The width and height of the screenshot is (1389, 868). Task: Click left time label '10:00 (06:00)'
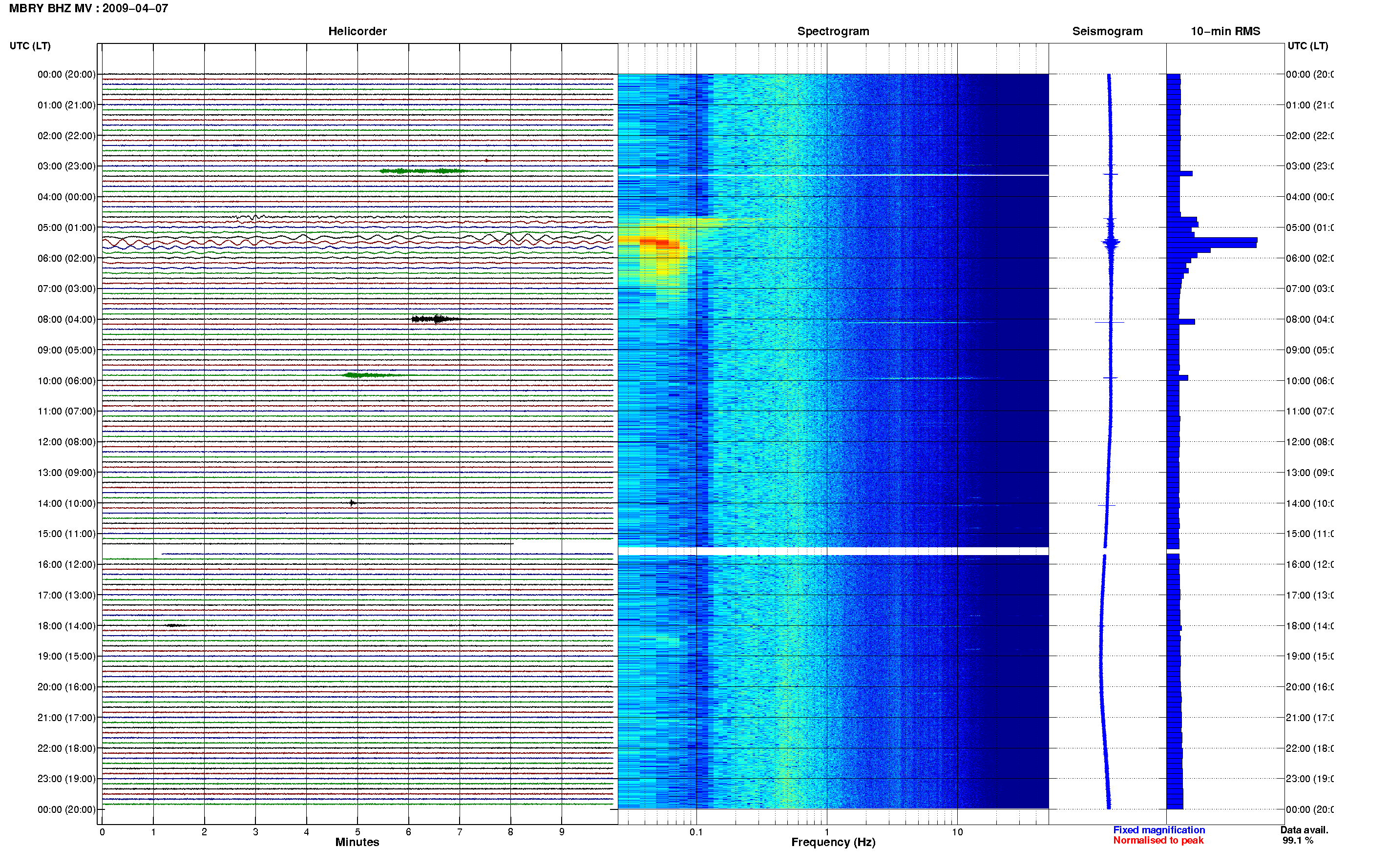66,381
